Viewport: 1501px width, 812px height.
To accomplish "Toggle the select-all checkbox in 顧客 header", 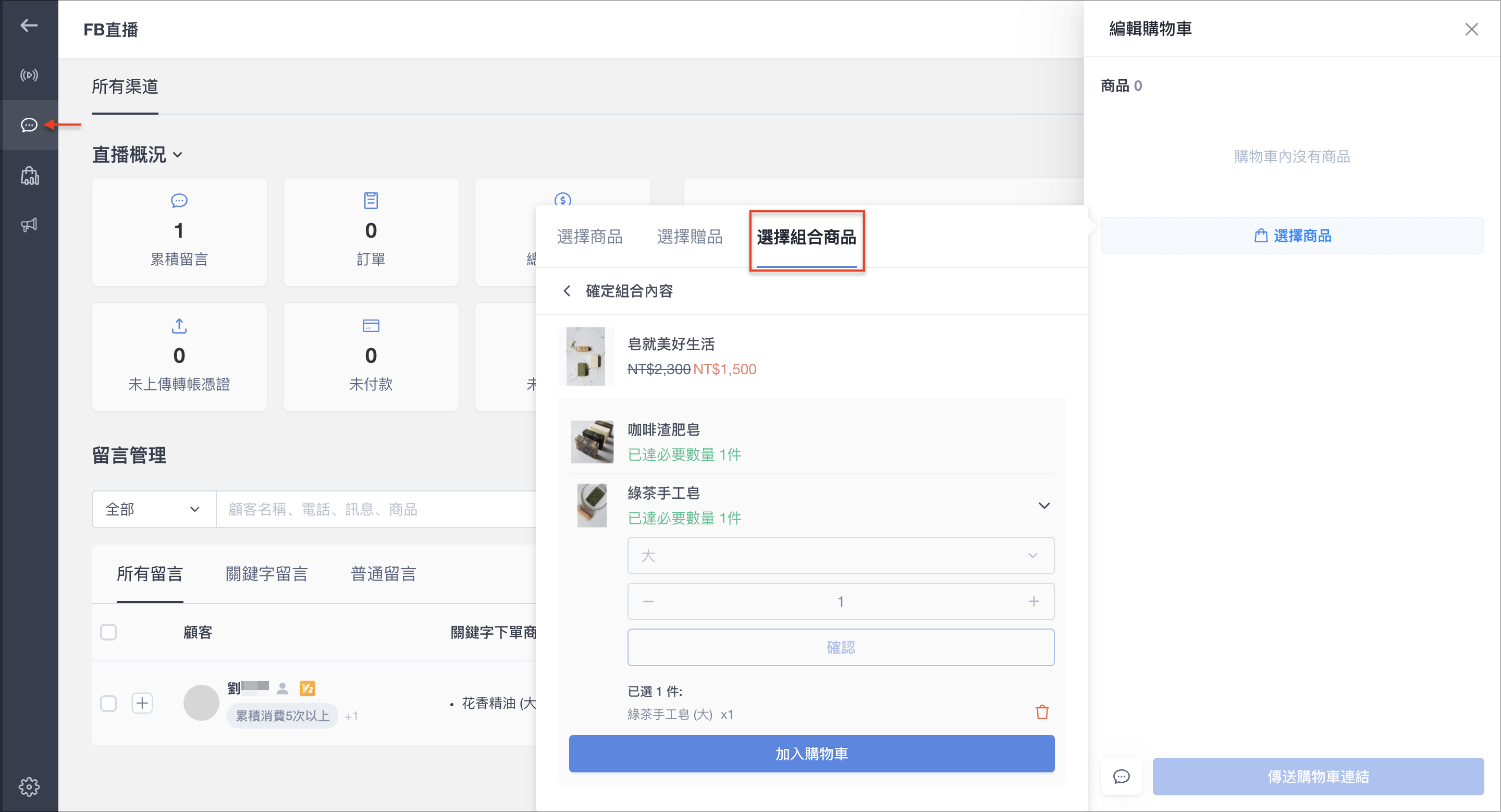I will pyautogui.click(x=108, y=632).
